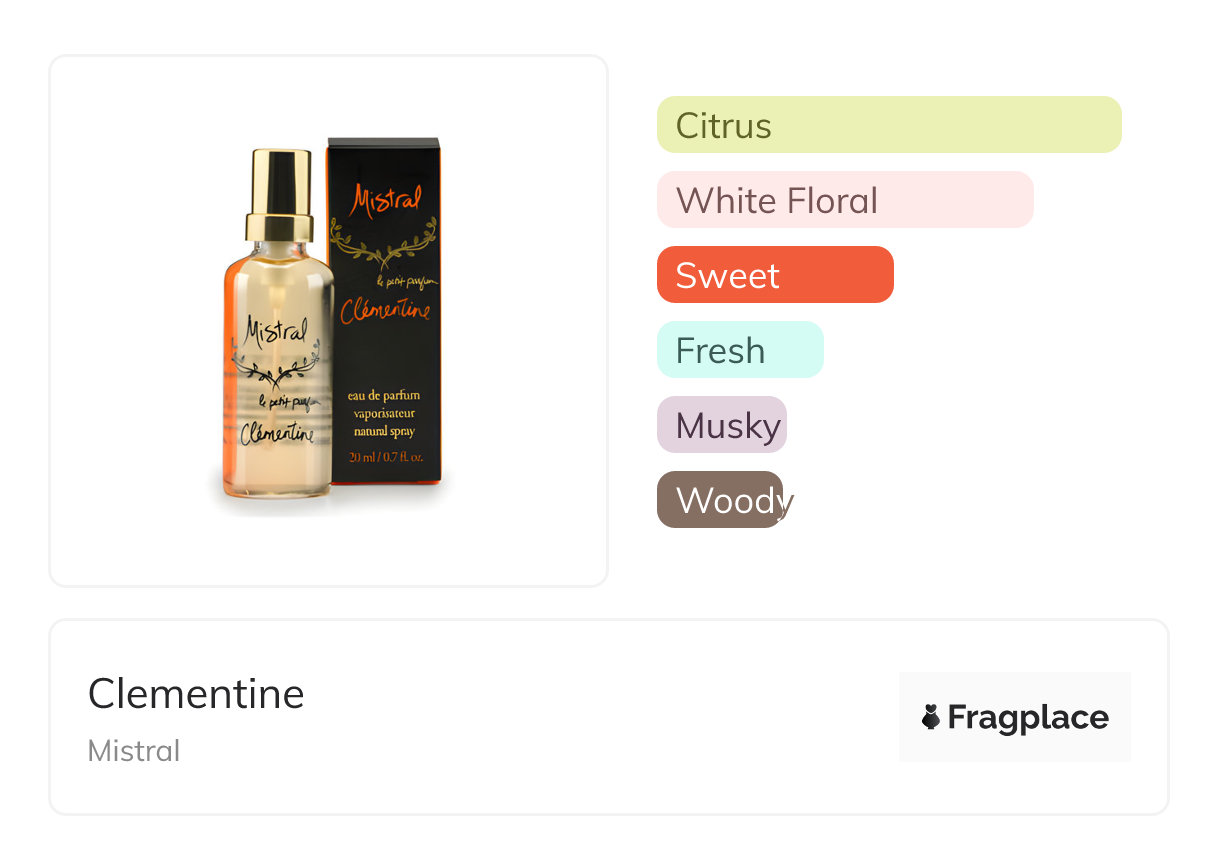Open the Clementine perfume title
Screen dimensions: 1218x864
(x=196, y=693)
